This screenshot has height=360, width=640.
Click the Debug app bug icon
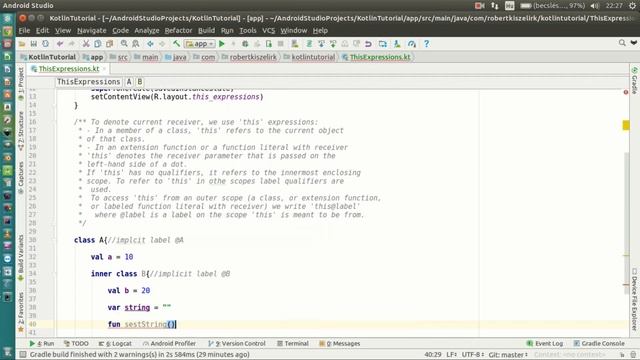pos(245,44)
